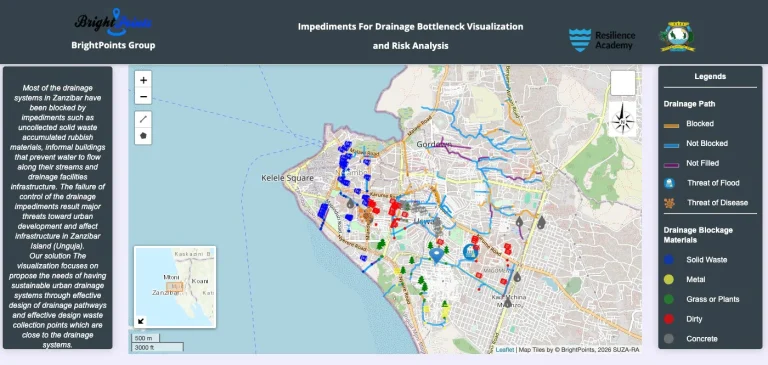
Task: Zoom out using the minus button
Action: point(143,97)
